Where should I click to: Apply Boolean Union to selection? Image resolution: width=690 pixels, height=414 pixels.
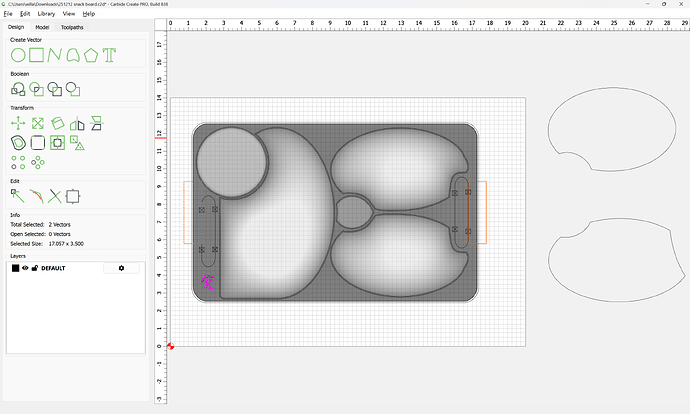18,89
